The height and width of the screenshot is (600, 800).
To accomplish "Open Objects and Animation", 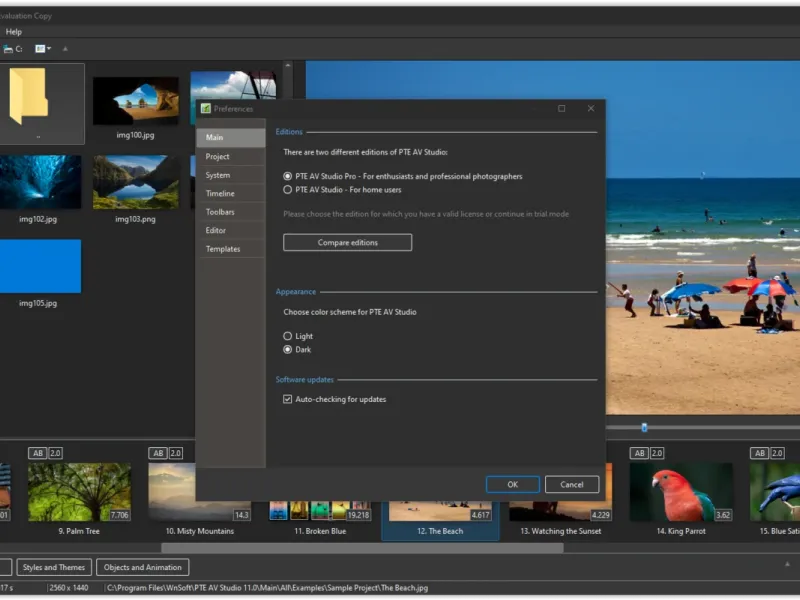I will click(x=143, y=567).
